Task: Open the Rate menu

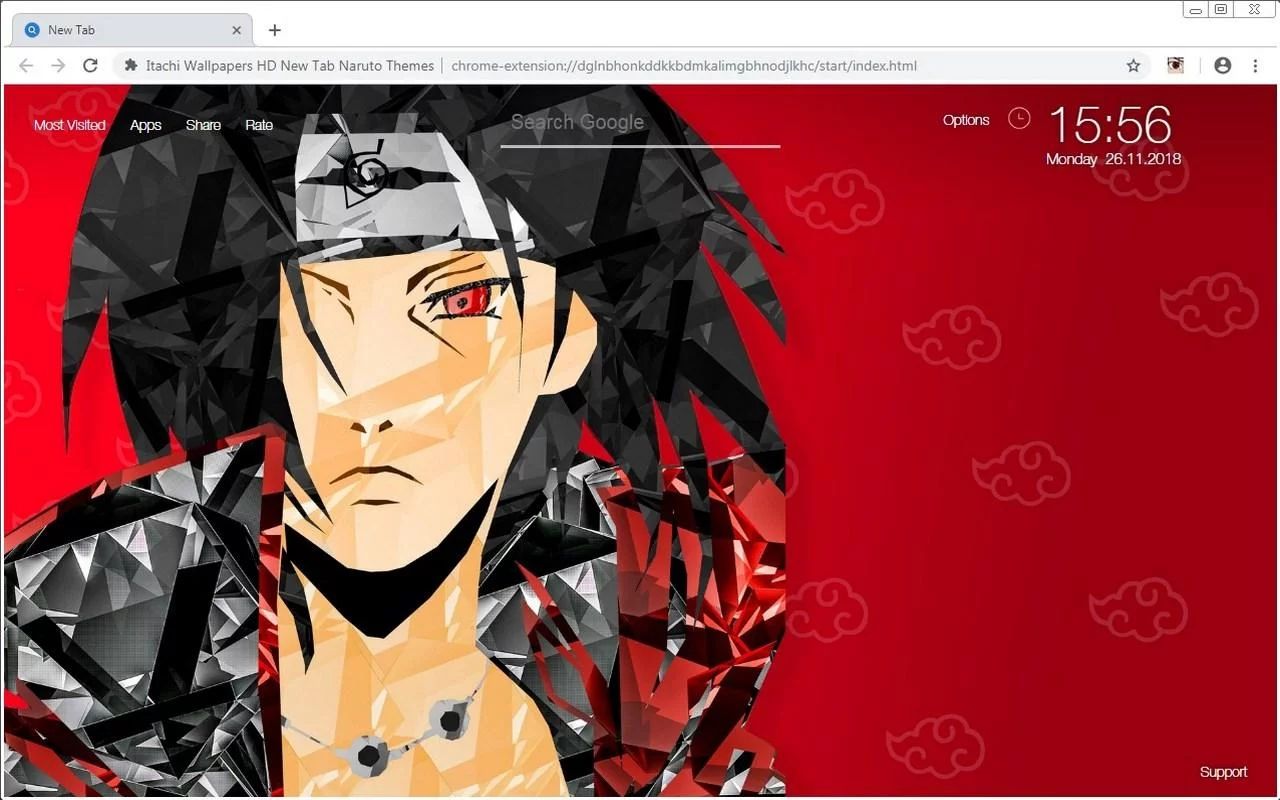Action: [x=259, y=125]
